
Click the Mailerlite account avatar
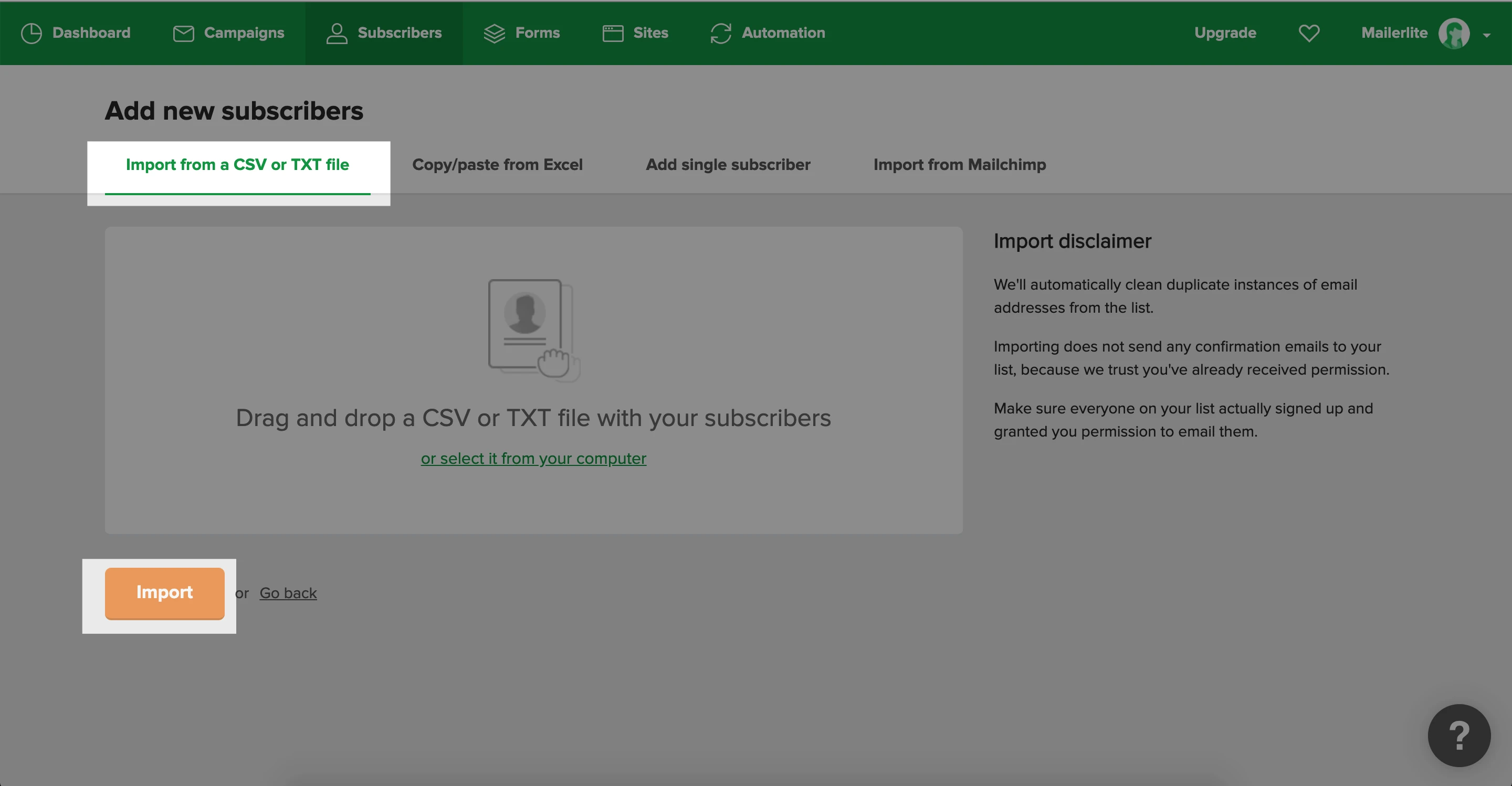(x=1453, y=34)
